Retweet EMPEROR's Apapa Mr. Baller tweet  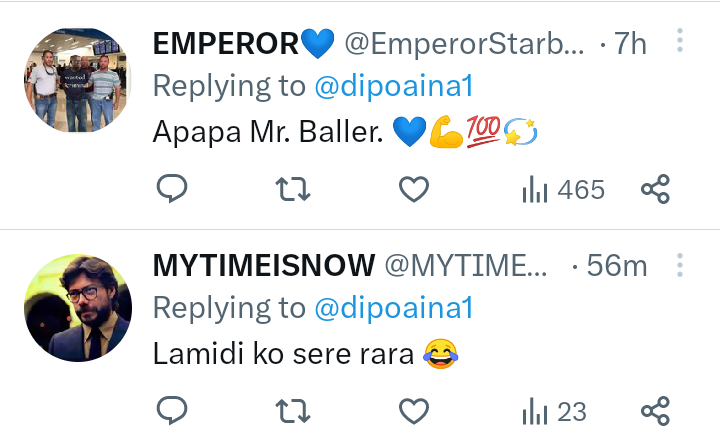point(293,189)
